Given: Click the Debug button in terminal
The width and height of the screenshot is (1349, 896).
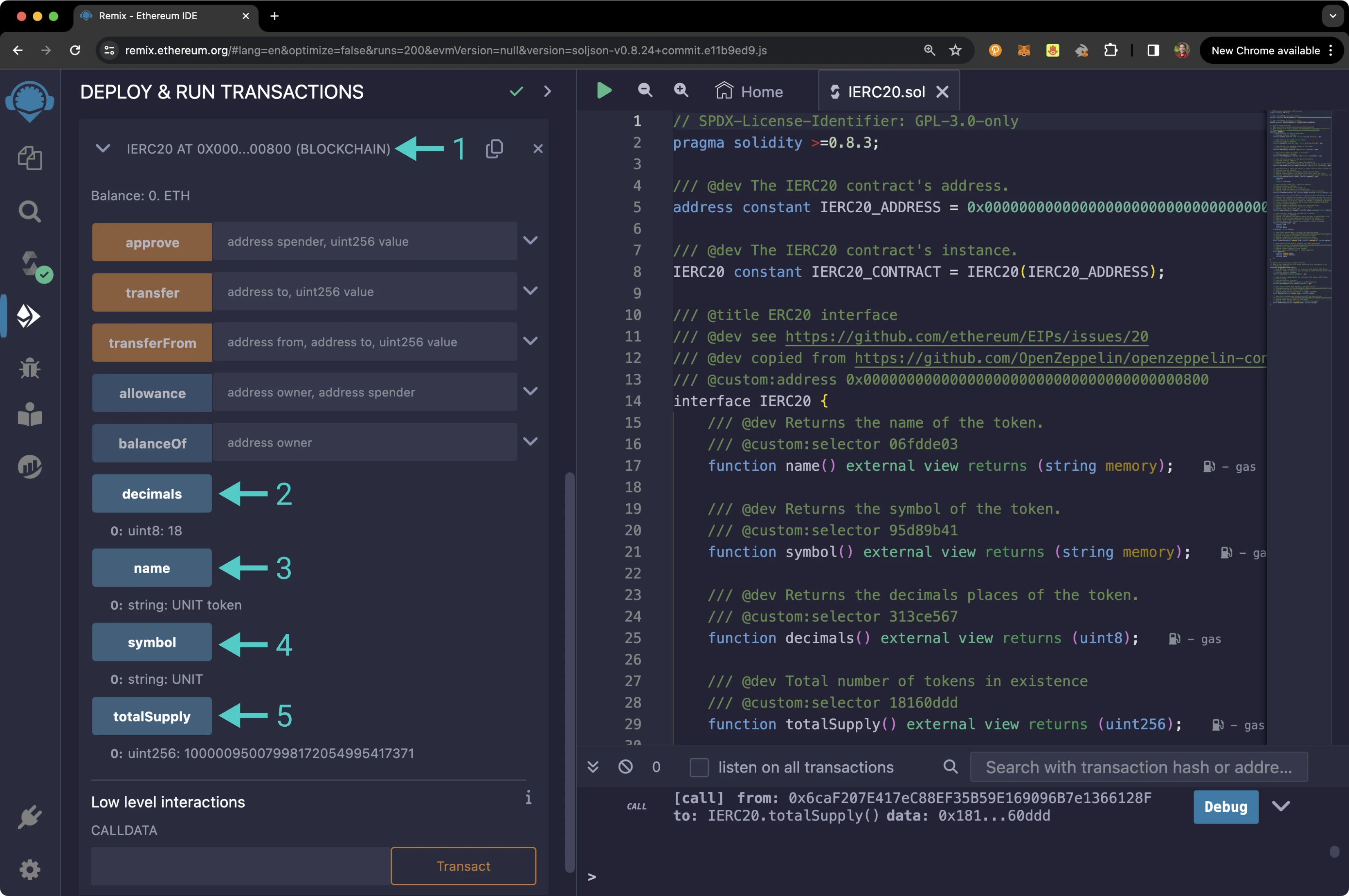Looking at the screenshot, I should (x=1225, y=806).
